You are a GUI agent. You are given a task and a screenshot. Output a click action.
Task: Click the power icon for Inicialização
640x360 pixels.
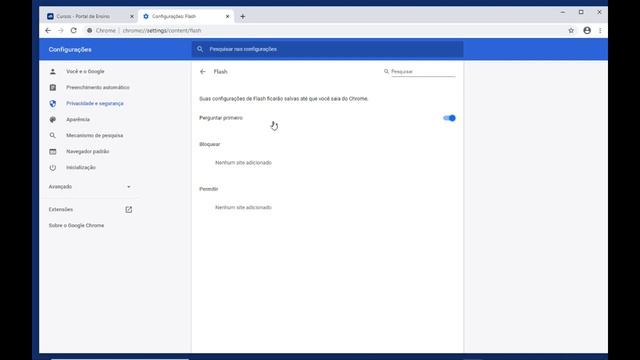click(x=53, y=168)
